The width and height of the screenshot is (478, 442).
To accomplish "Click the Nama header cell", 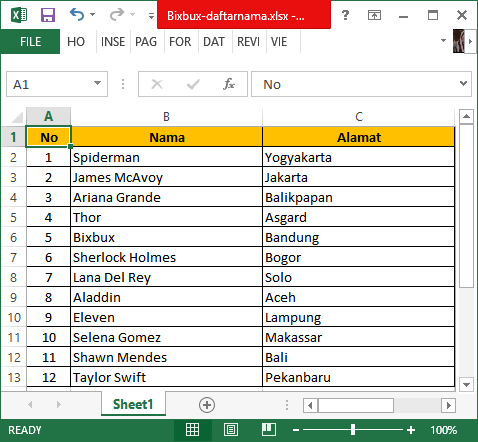I will [167, 137].
